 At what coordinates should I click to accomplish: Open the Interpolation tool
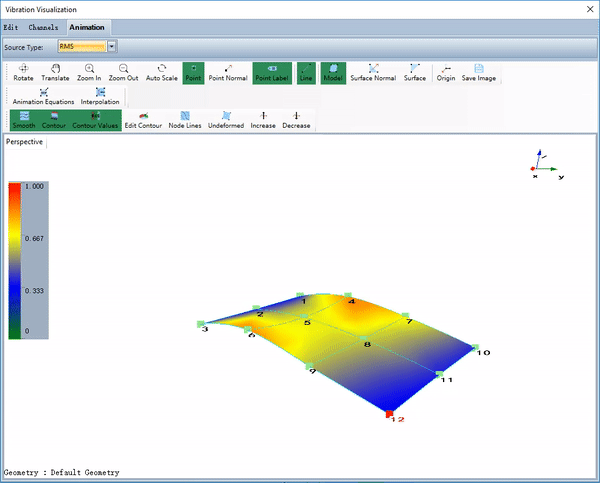coord(100,96)
